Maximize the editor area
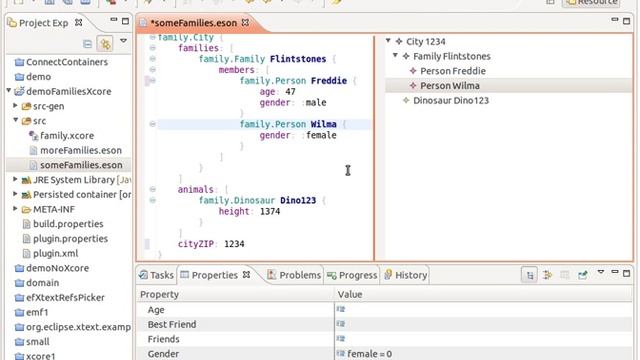 [627, 21]
